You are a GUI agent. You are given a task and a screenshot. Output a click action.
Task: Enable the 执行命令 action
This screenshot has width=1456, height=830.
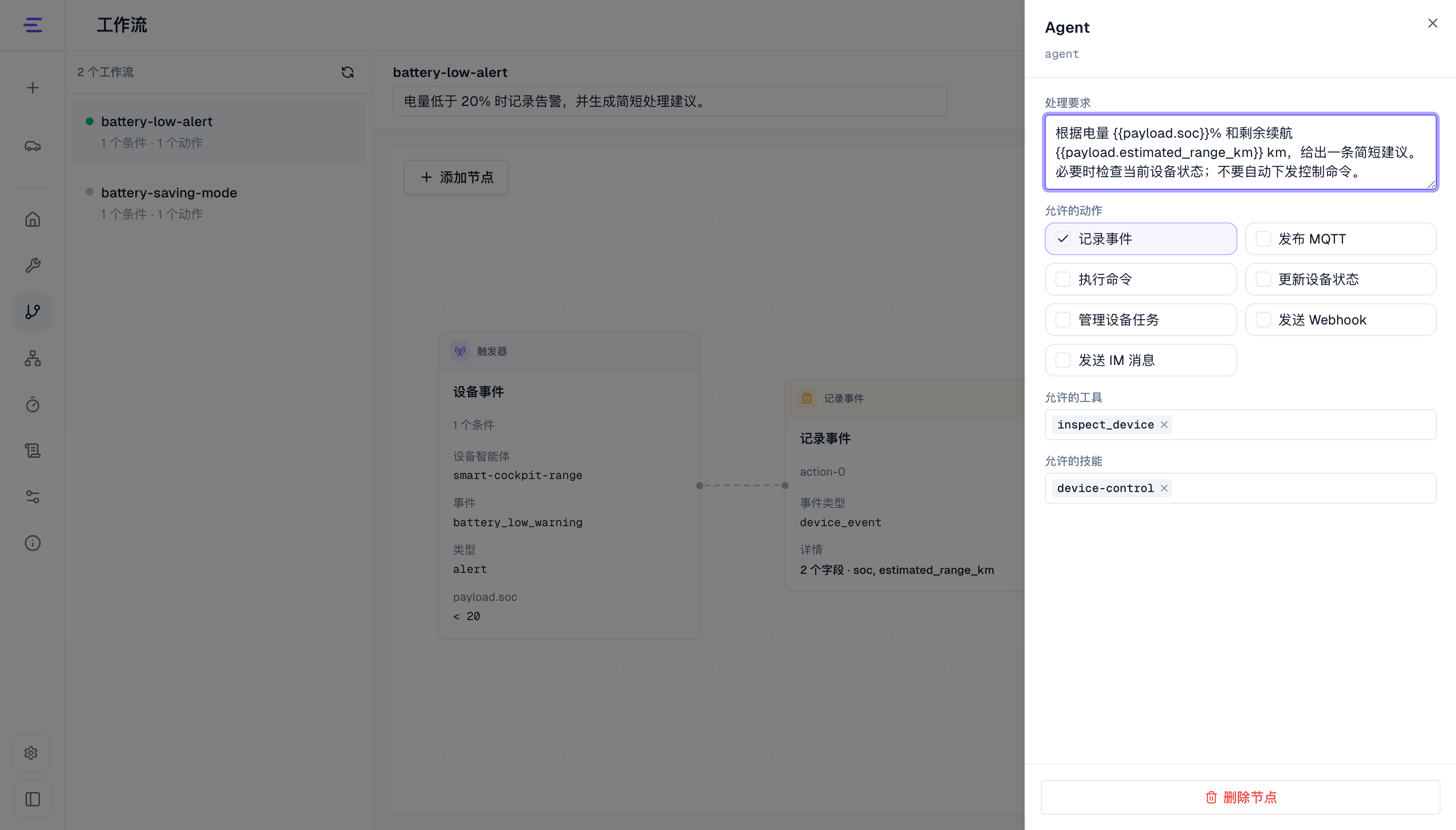[1140, 279]
